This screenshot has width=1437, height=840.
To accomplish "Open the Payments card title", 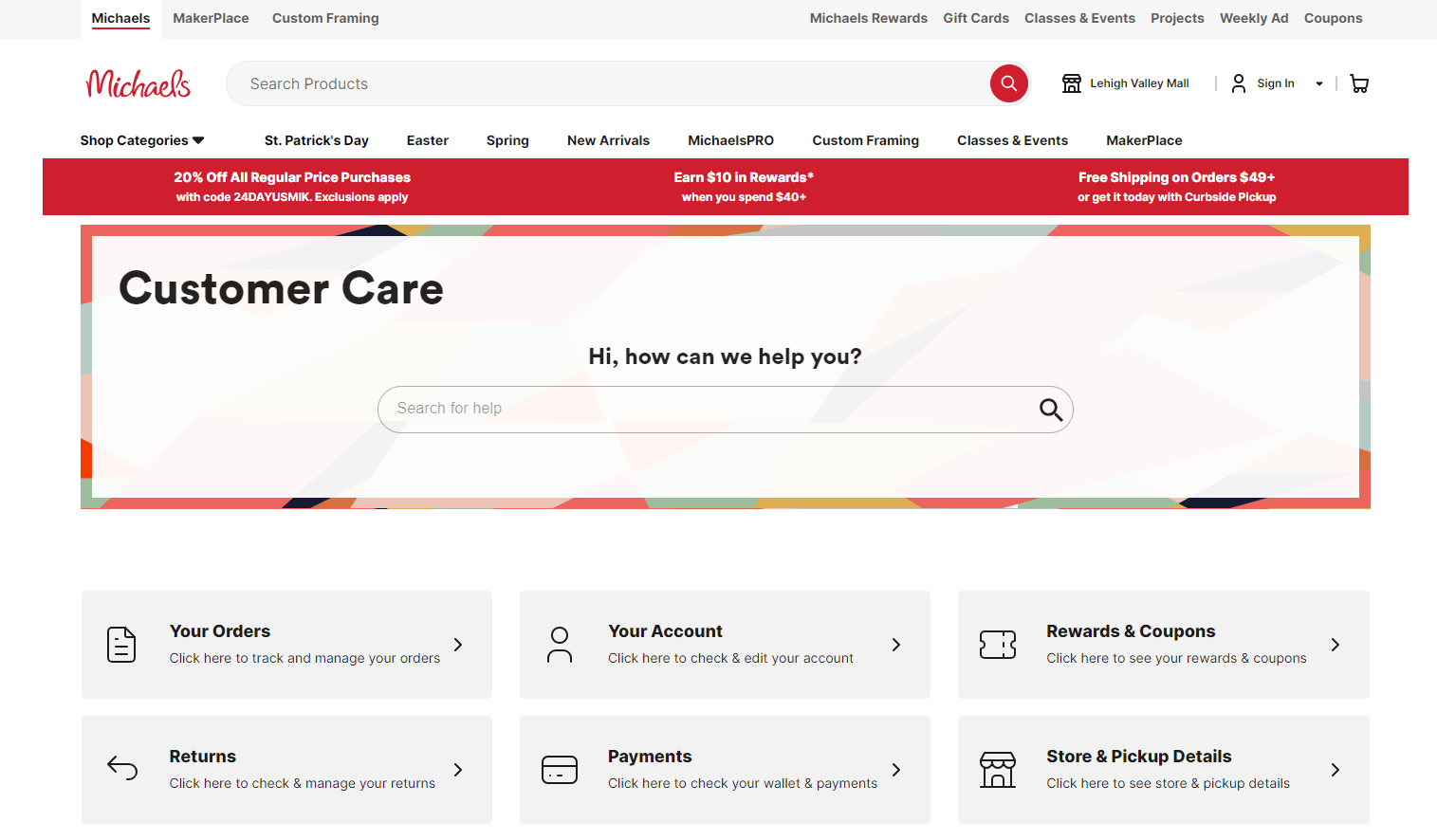I will coord(650,757).
